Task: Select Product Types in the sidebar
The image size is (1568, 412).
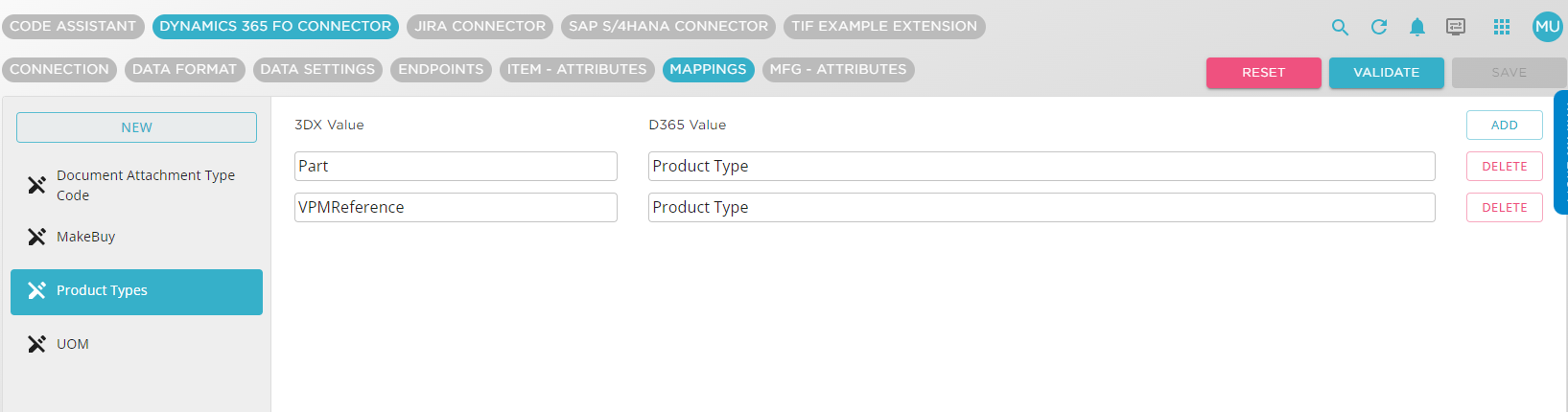Action: (136, 291)
